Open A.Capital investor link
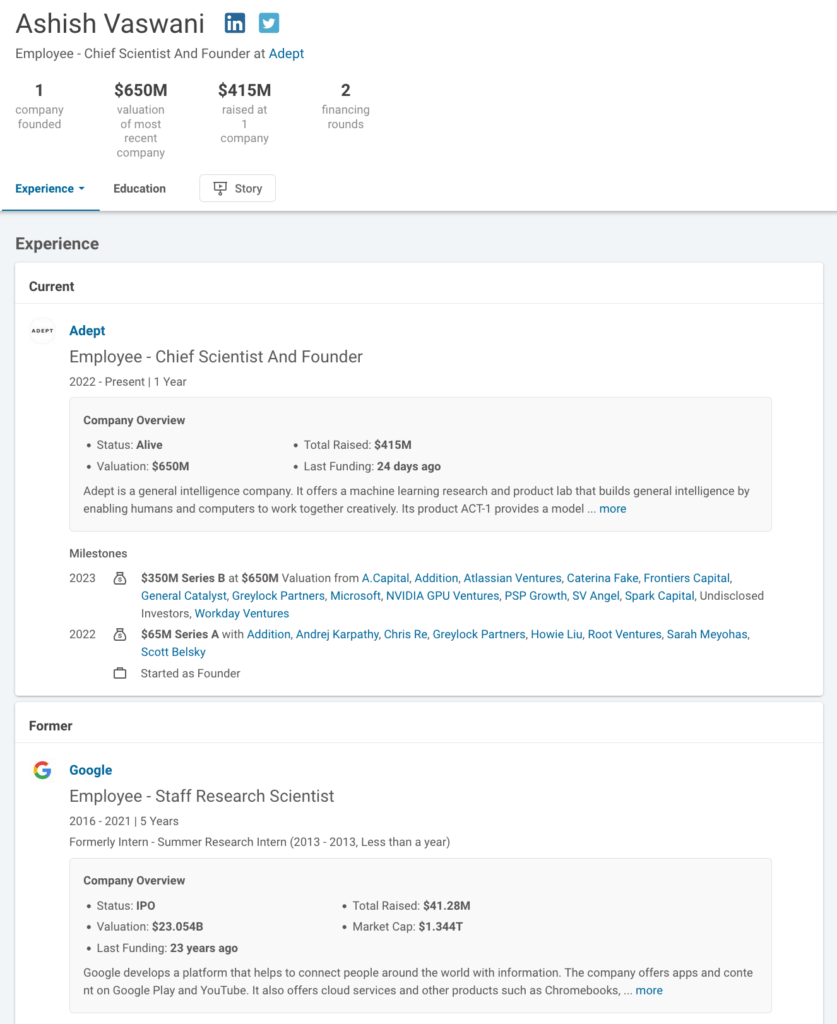The image size is (837, 1024). coord(385,578)
